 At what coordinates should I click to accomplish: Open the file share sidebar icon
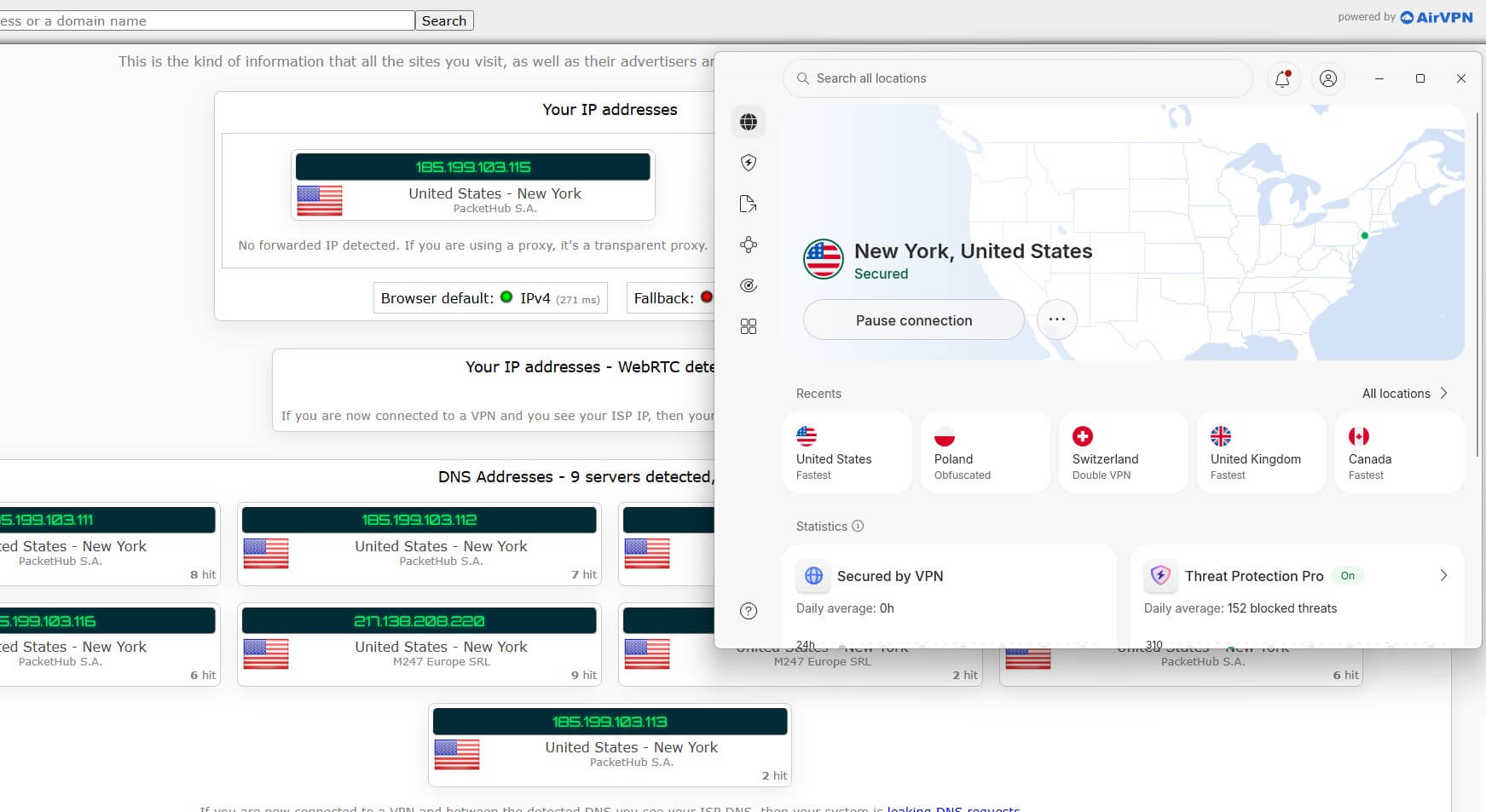(749, 204)
